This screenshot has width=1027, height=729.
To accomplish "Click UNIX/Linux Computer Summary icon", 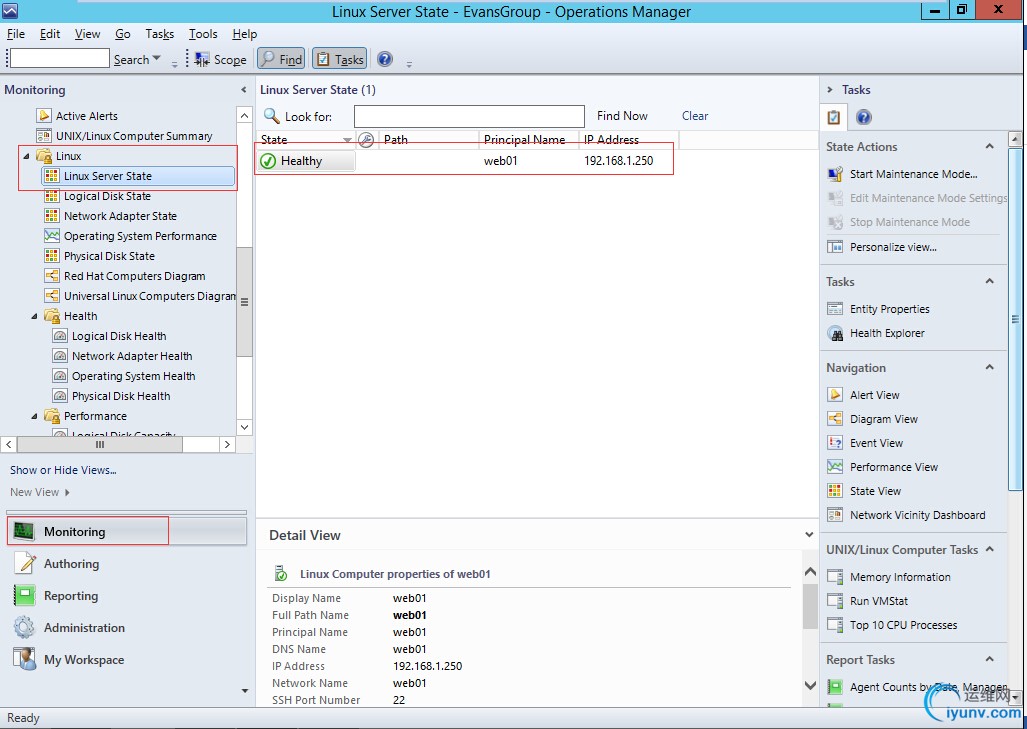I will (44, 136).
